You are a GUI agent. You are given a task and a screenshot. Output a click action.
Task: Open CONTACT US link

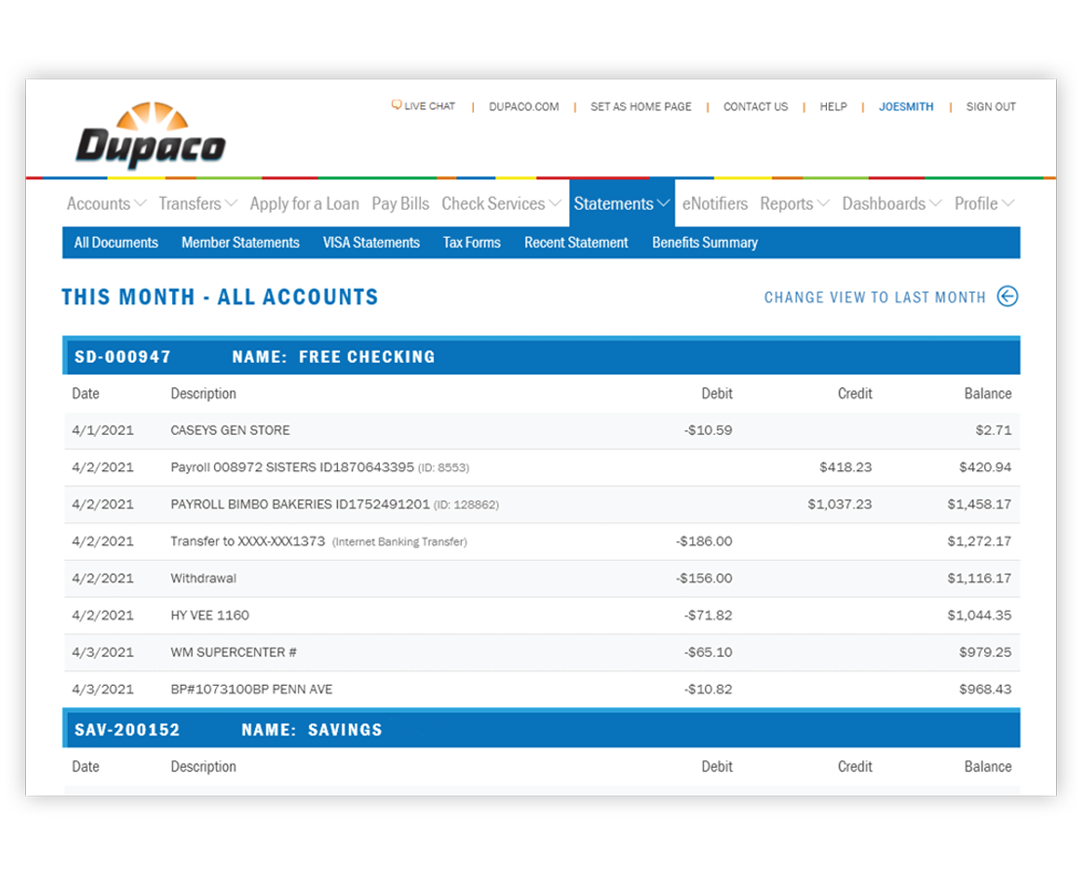click(x=755, y=106)
